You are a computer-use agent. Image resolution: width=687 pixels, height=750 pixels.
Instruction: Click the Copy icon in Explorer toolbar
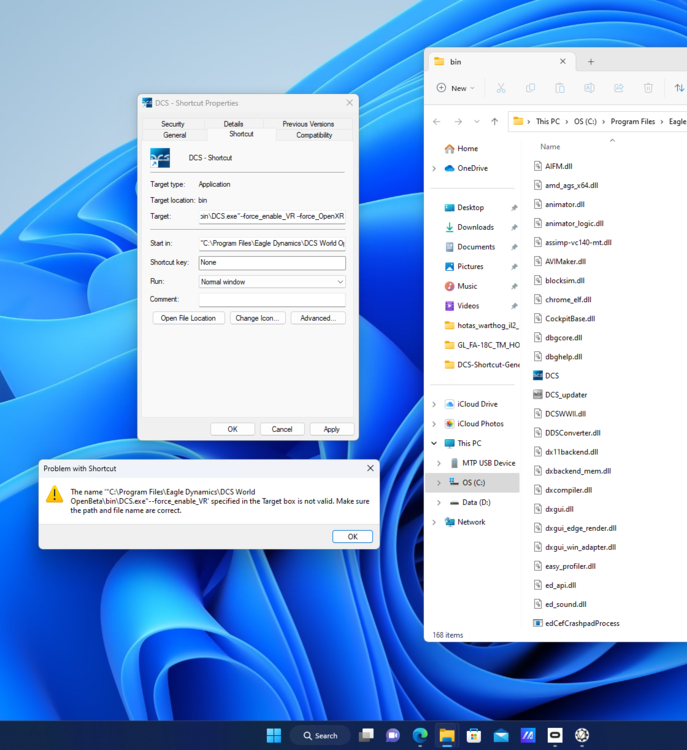point(530,88)
